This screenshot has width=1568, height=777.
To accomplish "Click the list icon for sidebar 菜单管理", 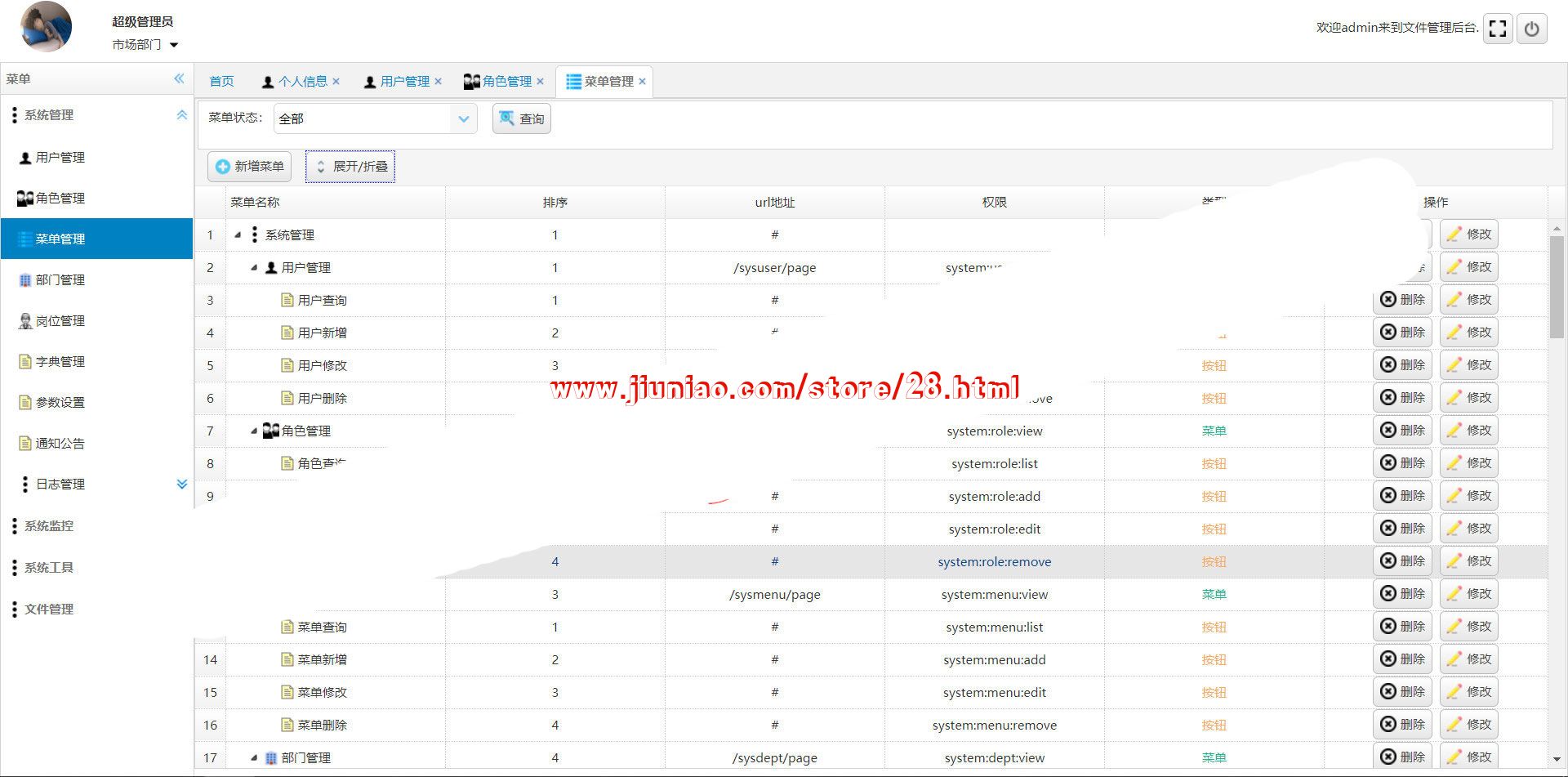I will [25, 239].
